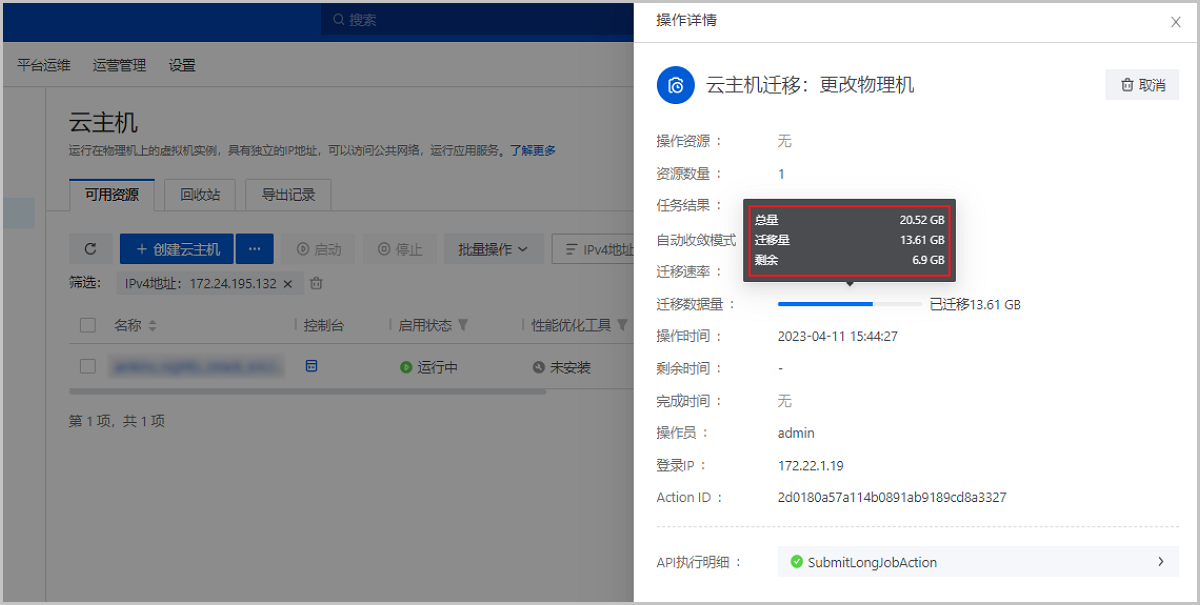1200x605 pixels.
Task: Expand the SubmitLongJobAction API detail row
Action: tap(978, 562)
